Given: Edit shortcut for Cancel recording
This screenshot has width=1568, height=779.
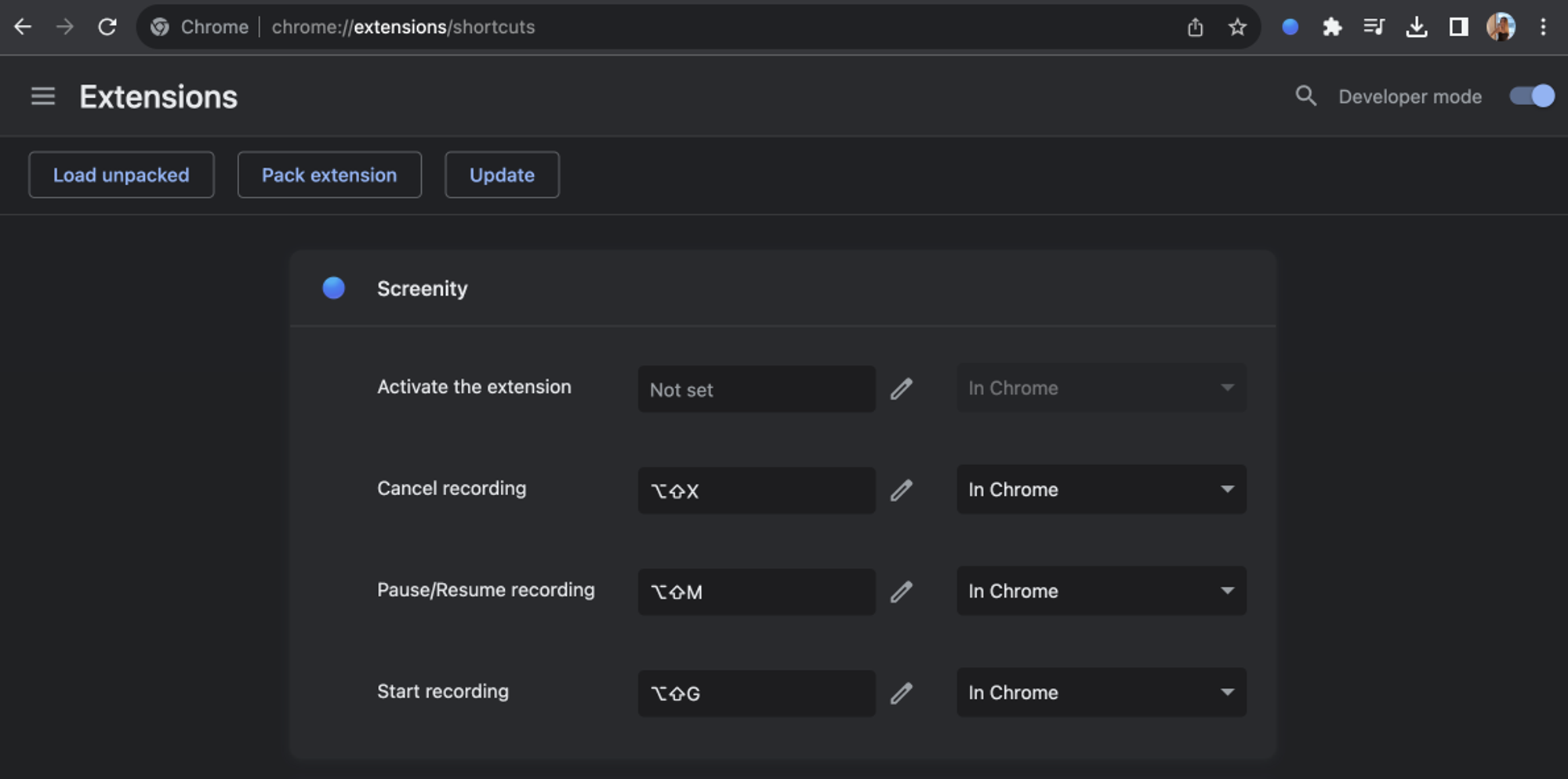Looking at the screenshot, I should pos(902,490).
